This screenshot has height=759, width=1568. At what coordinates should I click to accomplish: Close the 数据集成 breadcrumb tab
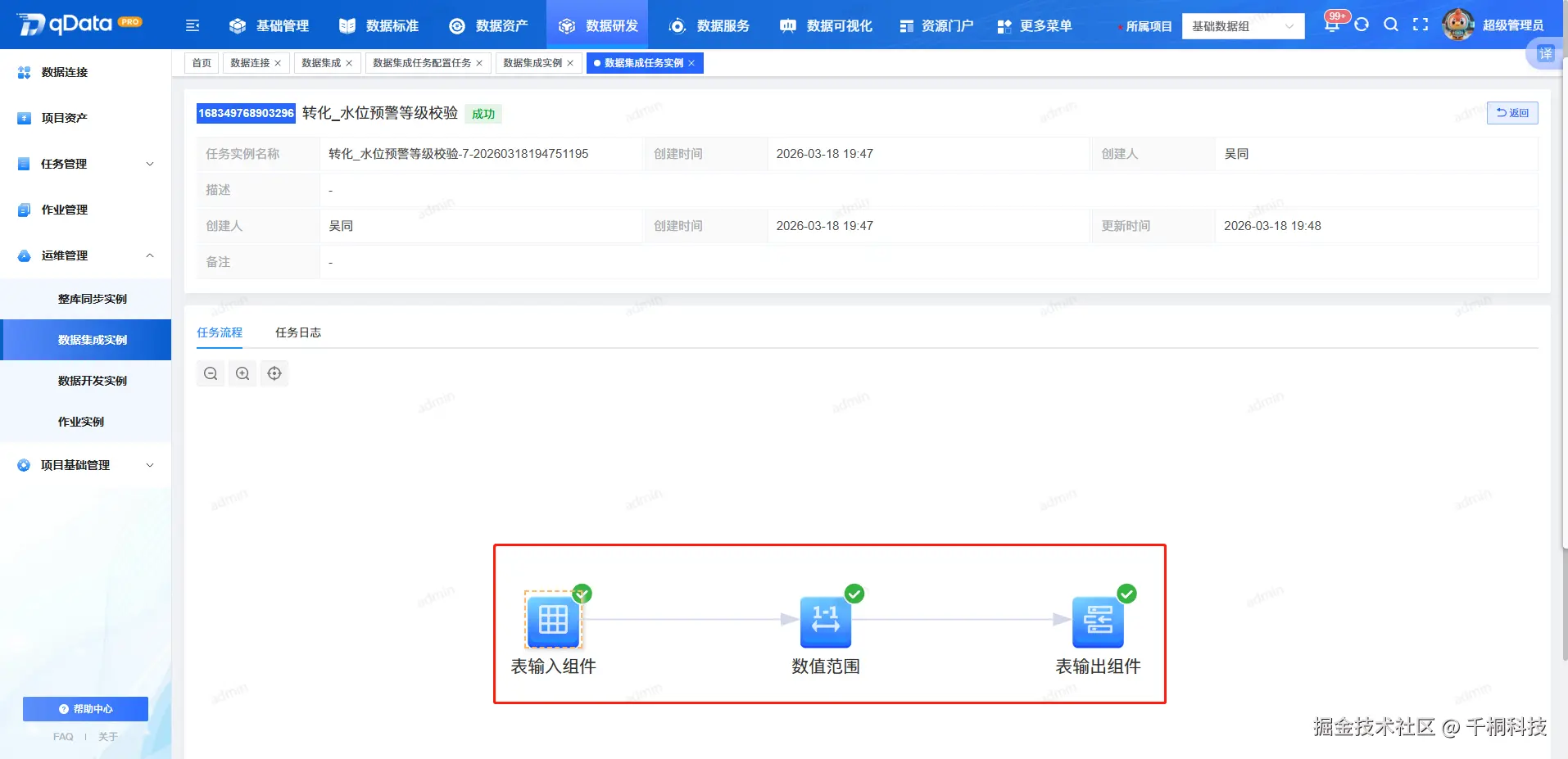point(350,62)
